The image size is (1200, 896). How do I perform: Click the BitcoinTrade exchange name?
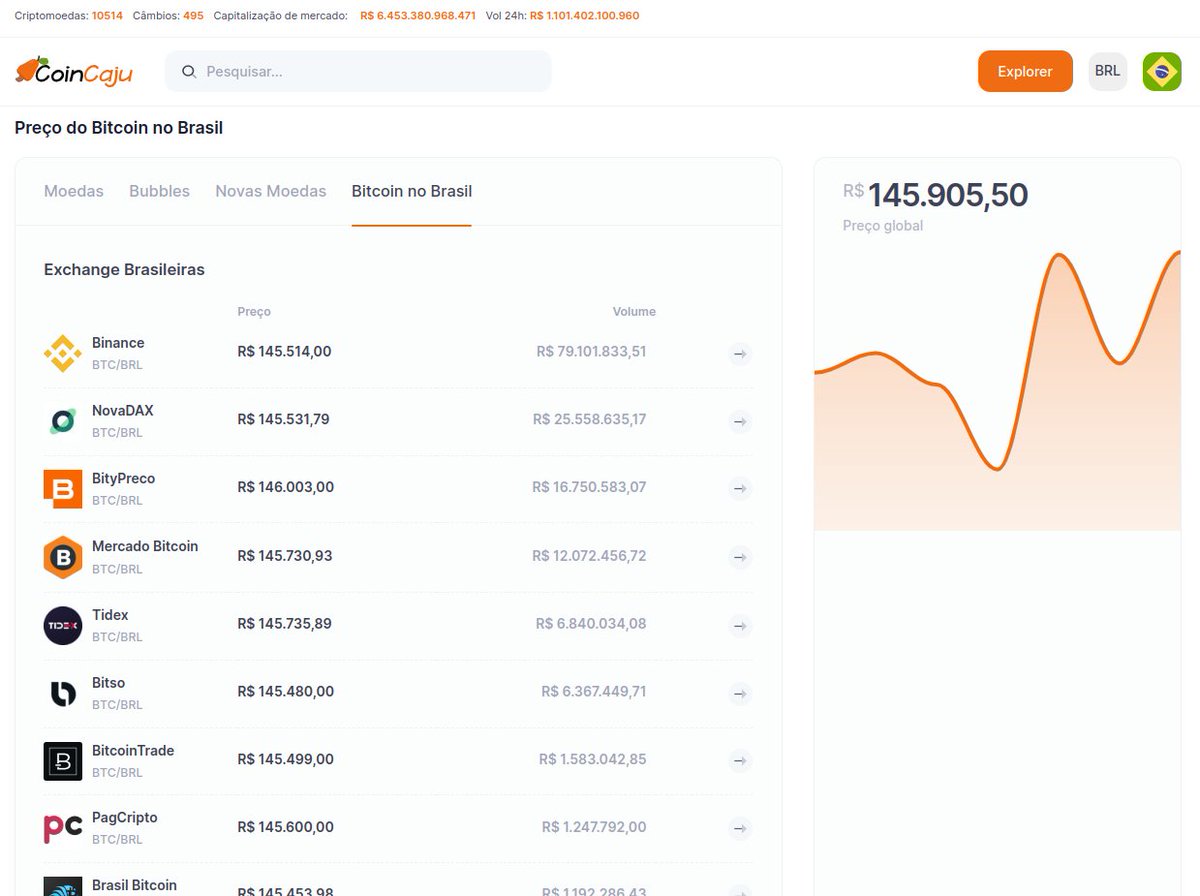click(133, 751)
